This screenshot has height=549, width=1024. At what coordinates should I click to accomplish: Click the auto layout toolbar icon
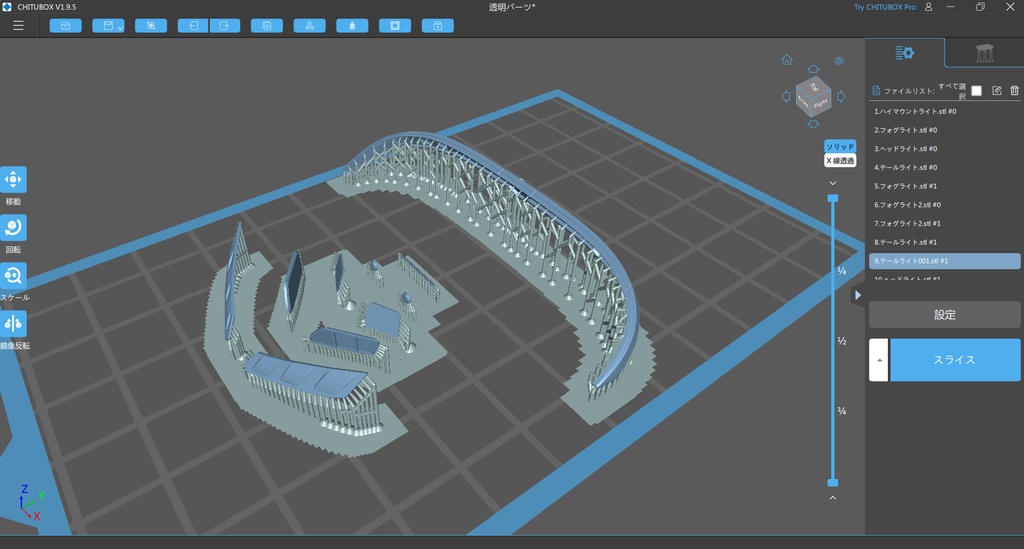click(x=310, y=25)
